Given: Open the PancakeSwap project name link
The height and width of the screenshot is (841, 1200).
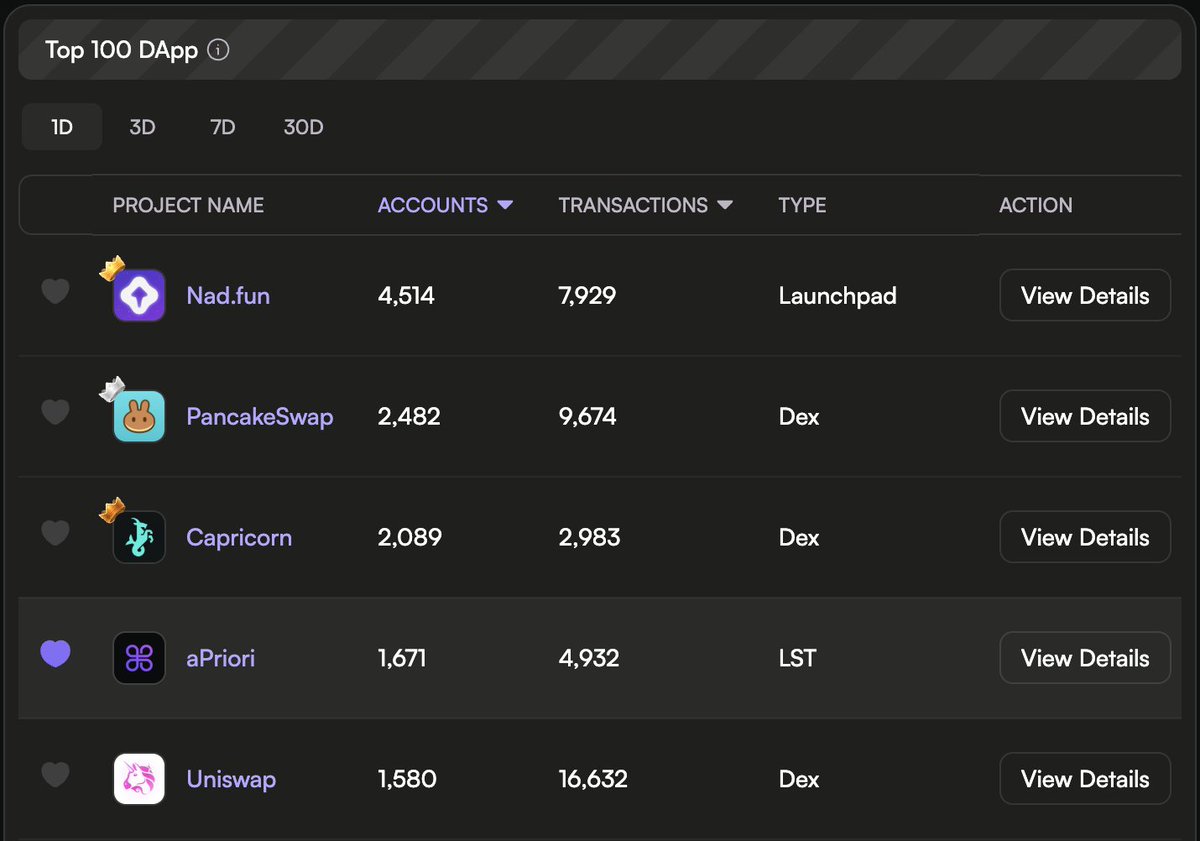Looking at the screenshot, I should 260,417.
